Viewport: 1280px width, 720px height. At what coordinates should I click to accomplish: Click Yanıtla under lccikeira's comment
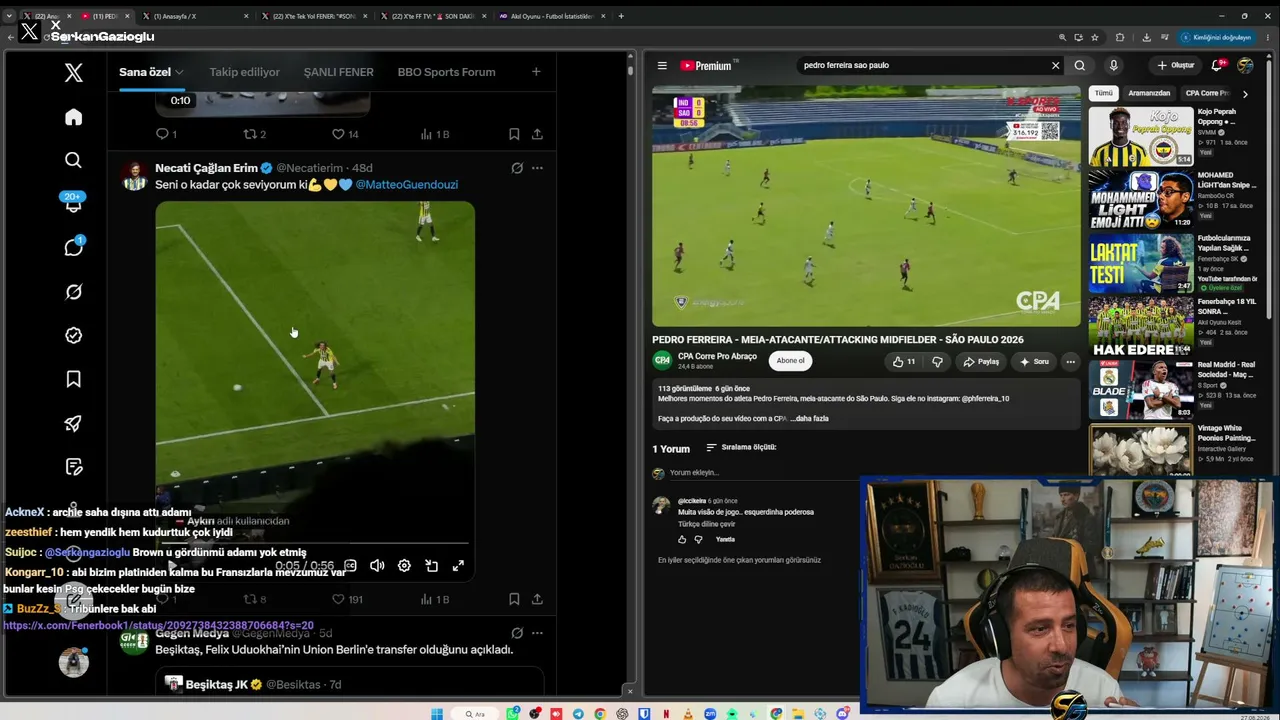point(725,540)
